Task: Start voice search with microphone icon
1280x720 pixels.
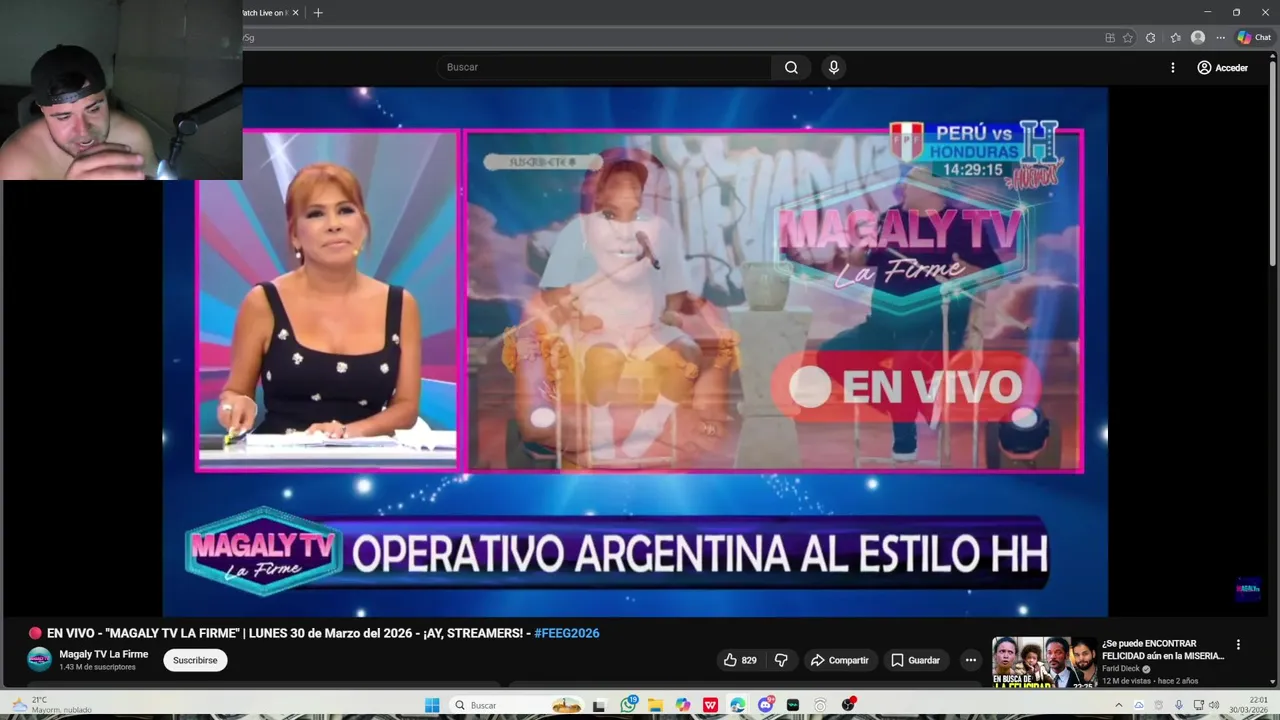Action: [x=834, y=67]
